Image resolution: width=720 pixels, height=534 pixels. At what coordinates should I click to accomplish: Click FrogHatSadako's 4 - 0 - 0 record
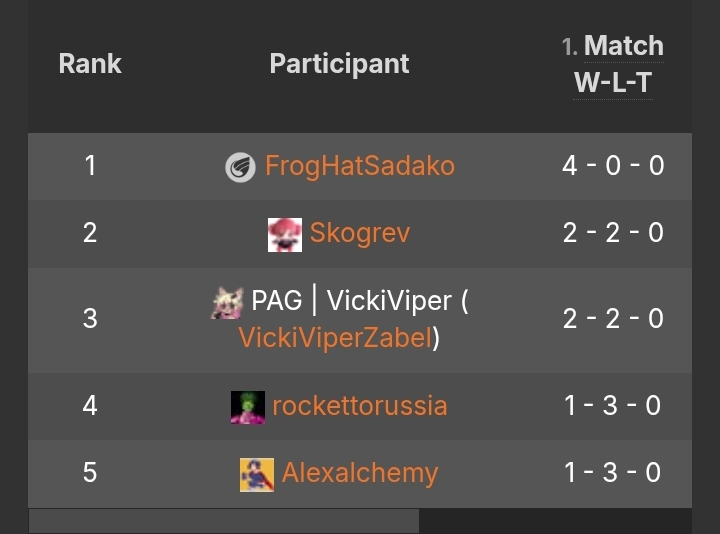click(x=613, y=166)
